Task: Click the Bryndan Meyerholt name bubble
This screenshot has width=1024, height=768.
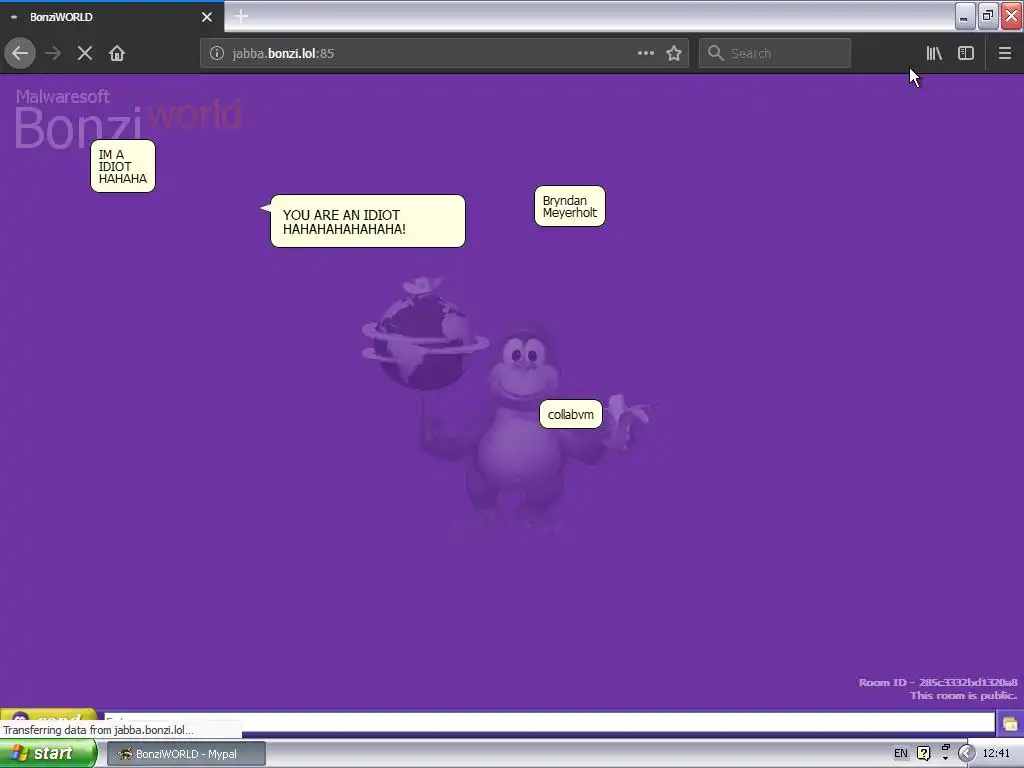Action: [x=569, y=206]
